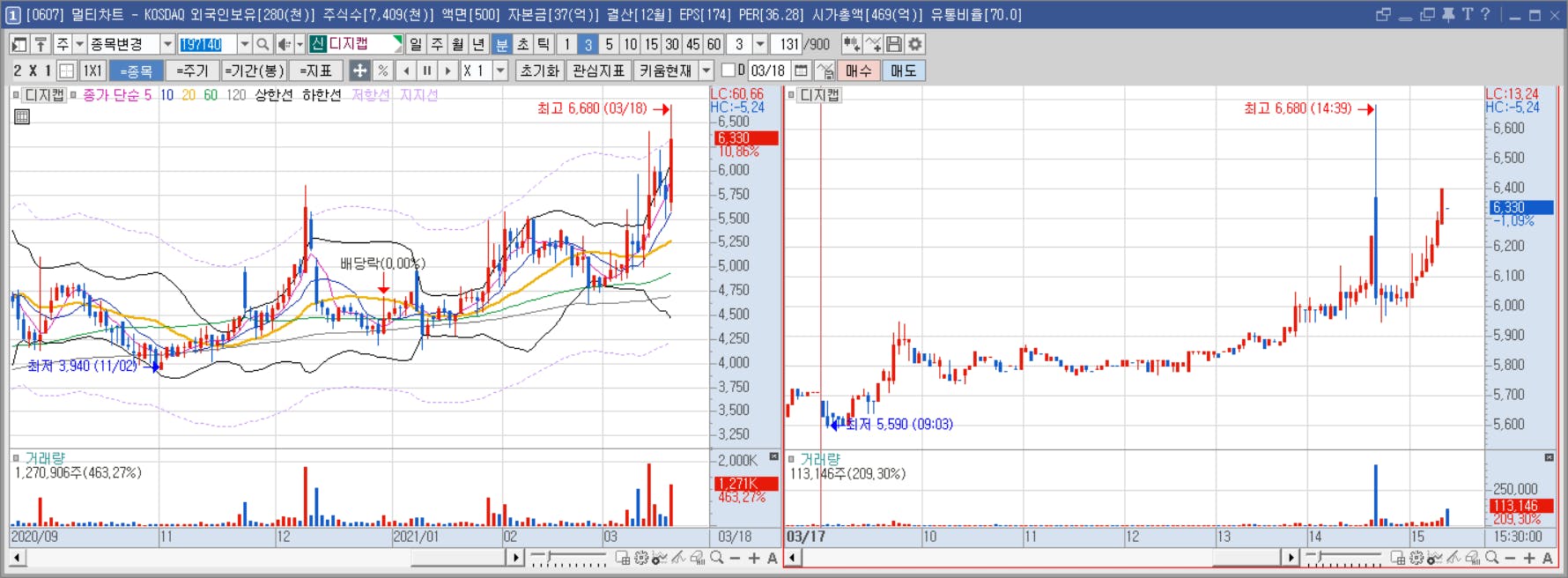The width and height of the screenshot is (1568, 578).
Task: Click the 매도 sell button
Action: click(903, 70)
